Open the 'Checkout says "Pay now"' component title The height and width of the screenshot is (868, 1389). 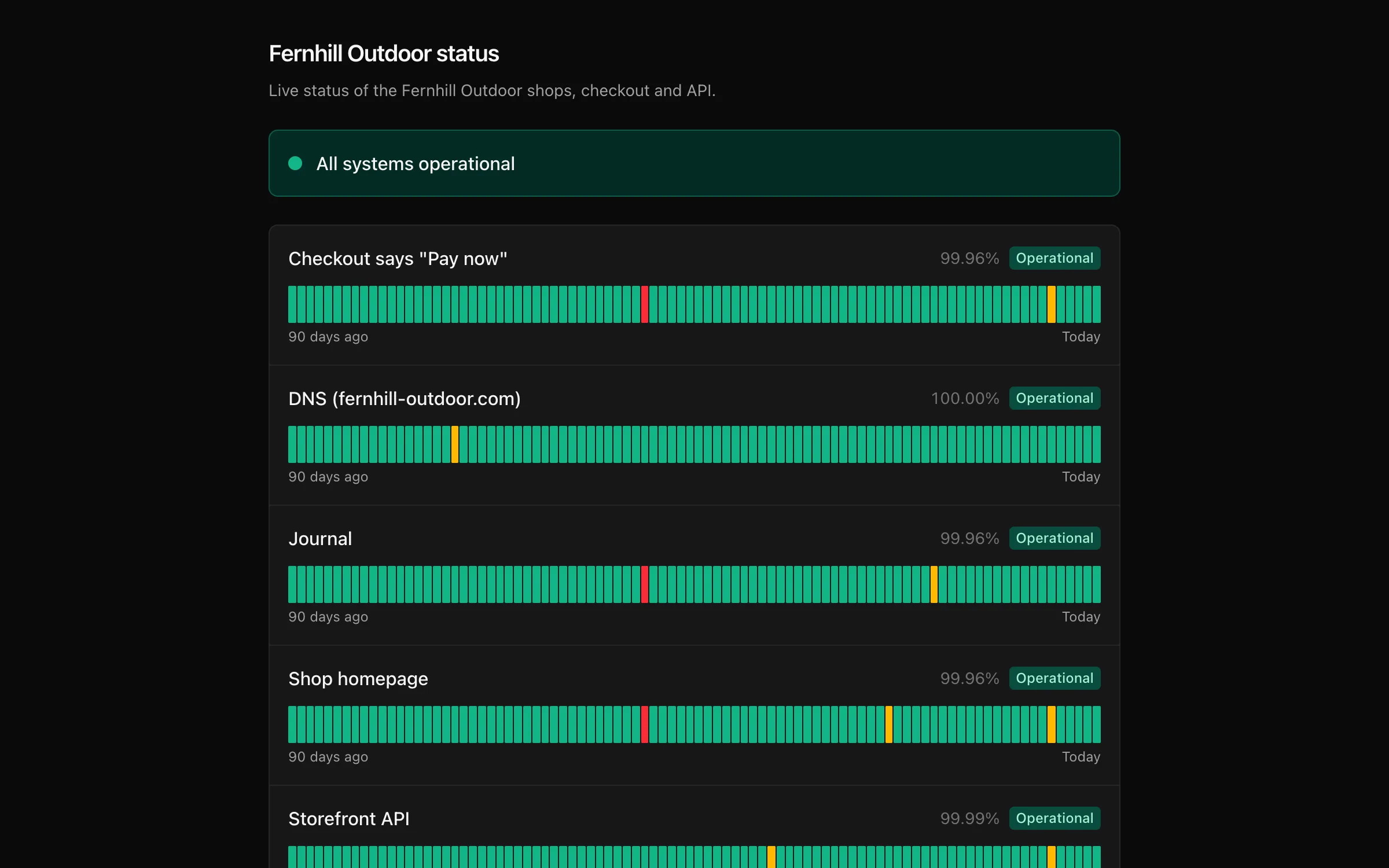[x=398, y=259]
